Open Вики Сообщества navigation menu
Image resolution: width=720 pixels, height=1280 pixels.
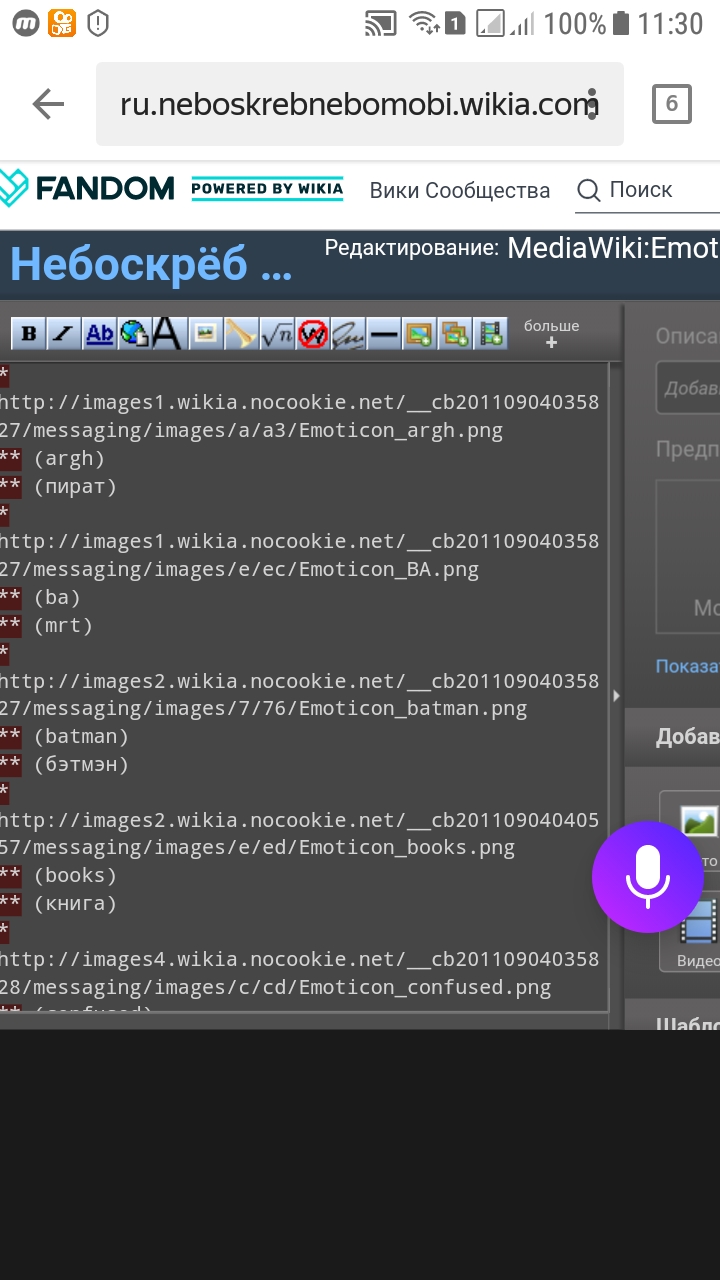(459, 190)
